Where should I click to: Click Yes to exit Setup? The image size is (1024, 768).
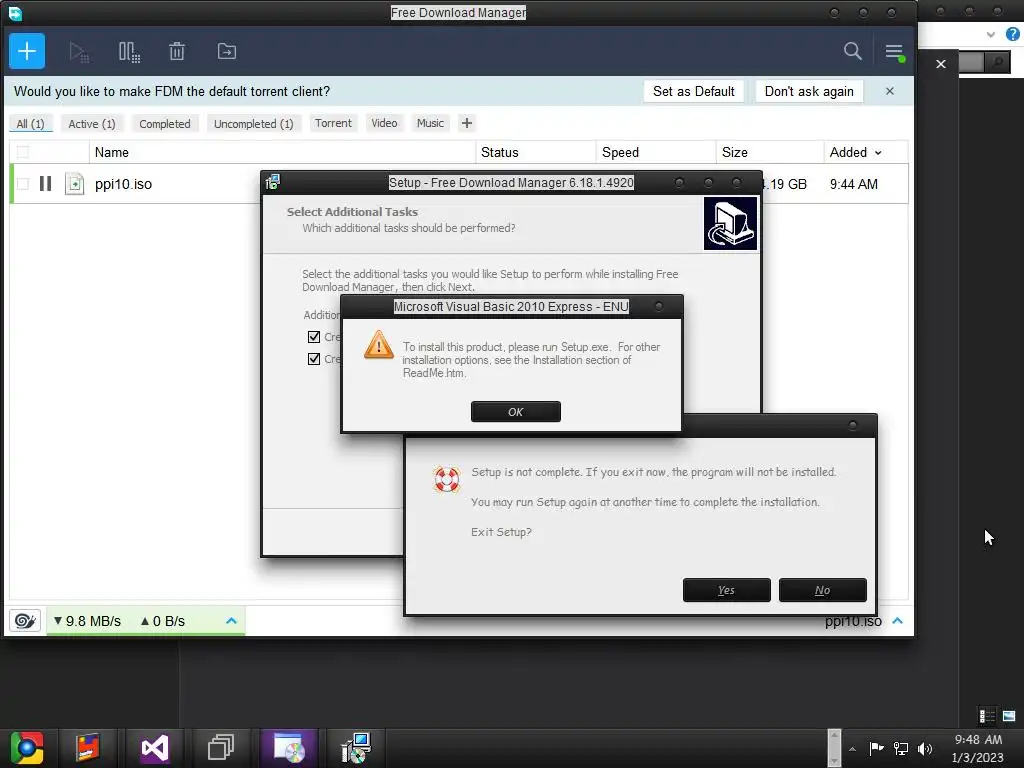(726, 590)
